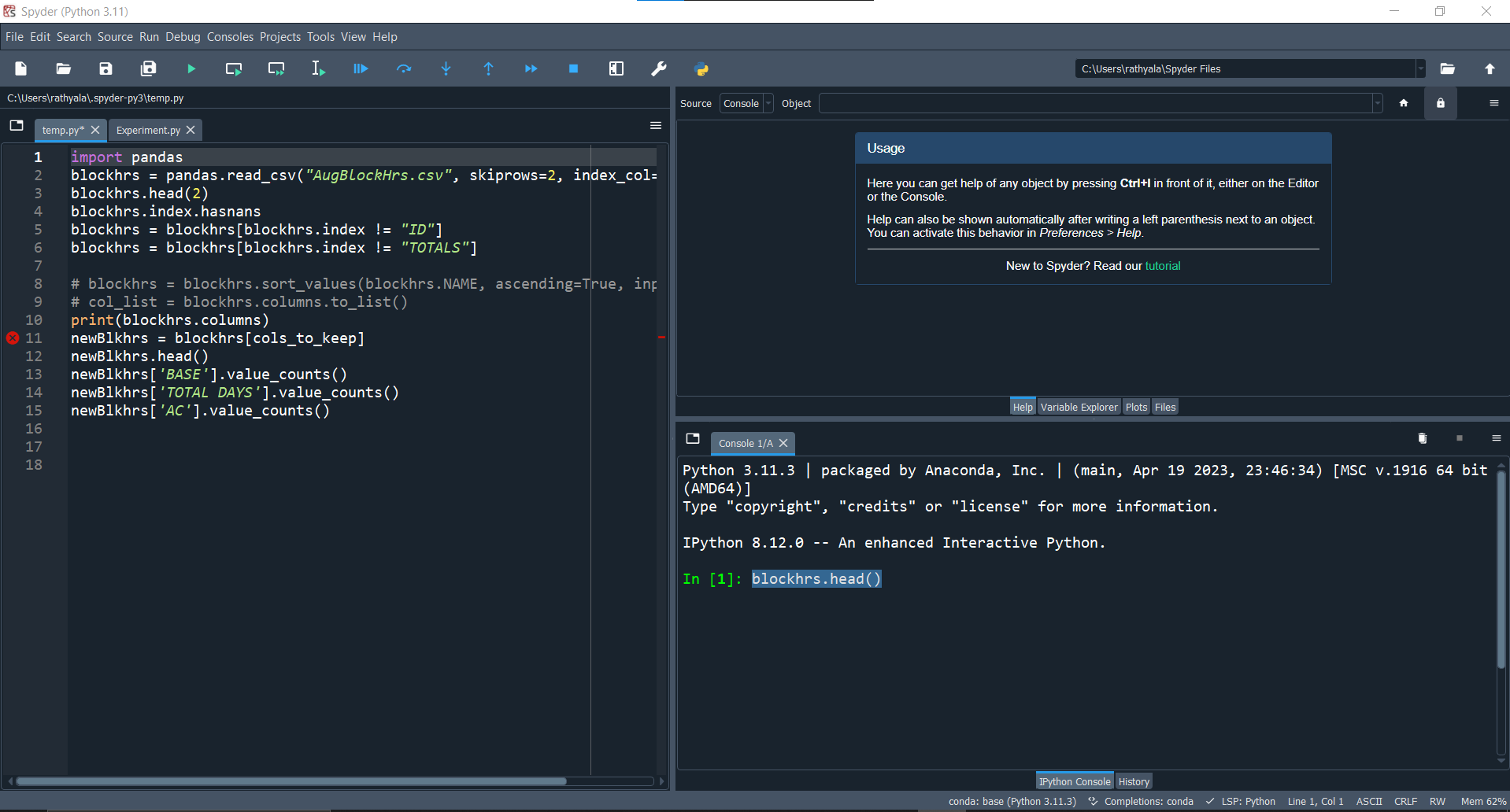Show Help pane home page
The image size is (1510, 812).
coord(1405,103)
